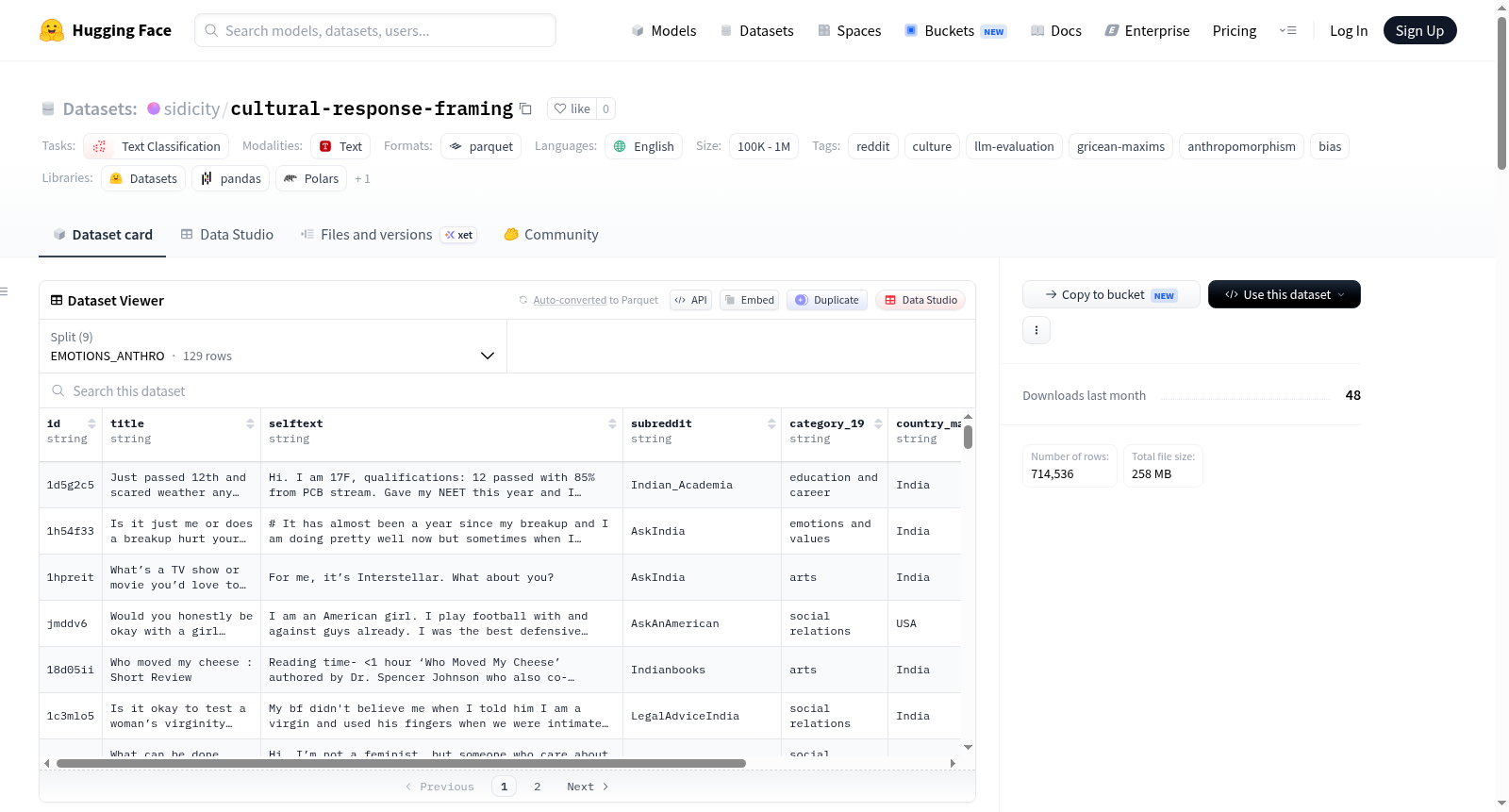1509x812 pixels.
Task: Go to page 2 of the table
Action: [x=538, y=787]
